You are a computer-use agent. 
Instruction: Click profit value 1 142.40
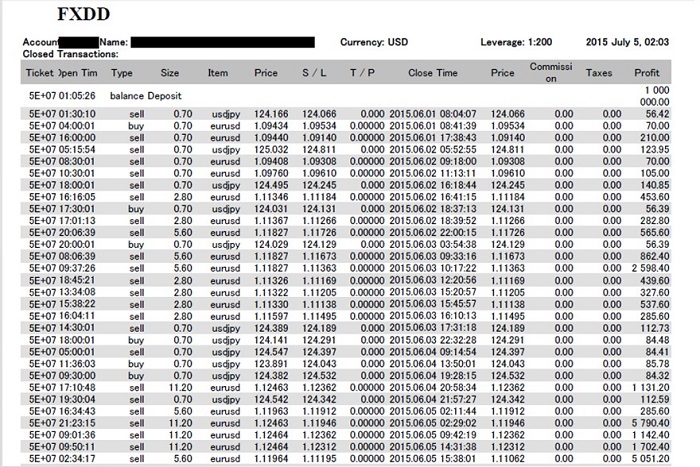(650, 435)
